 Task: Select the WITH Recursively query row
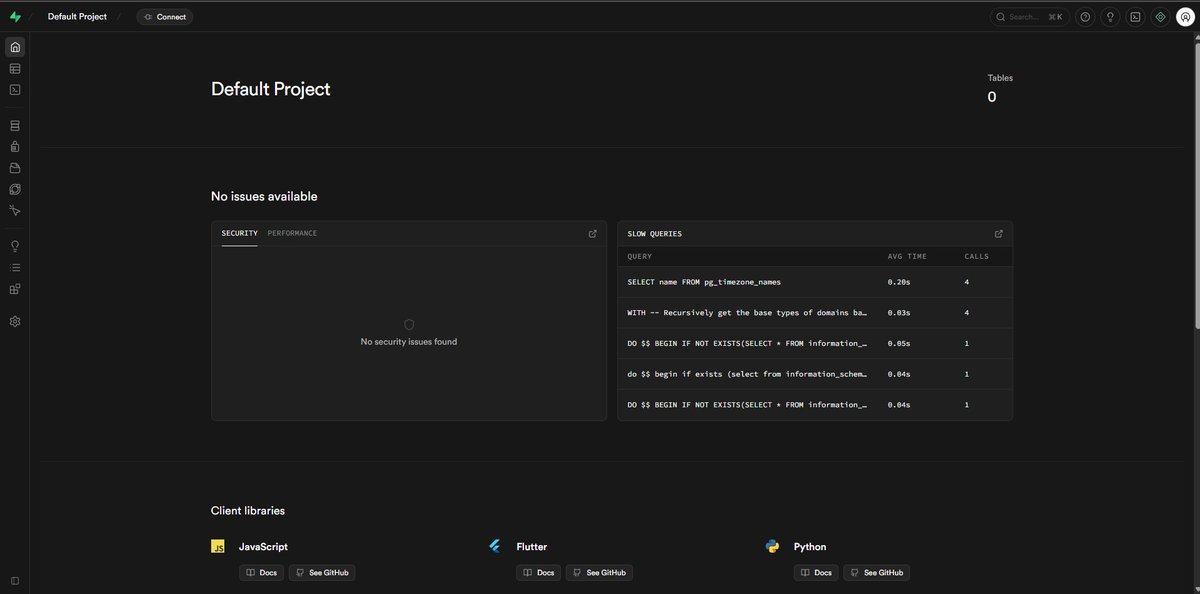click(815, 313)
